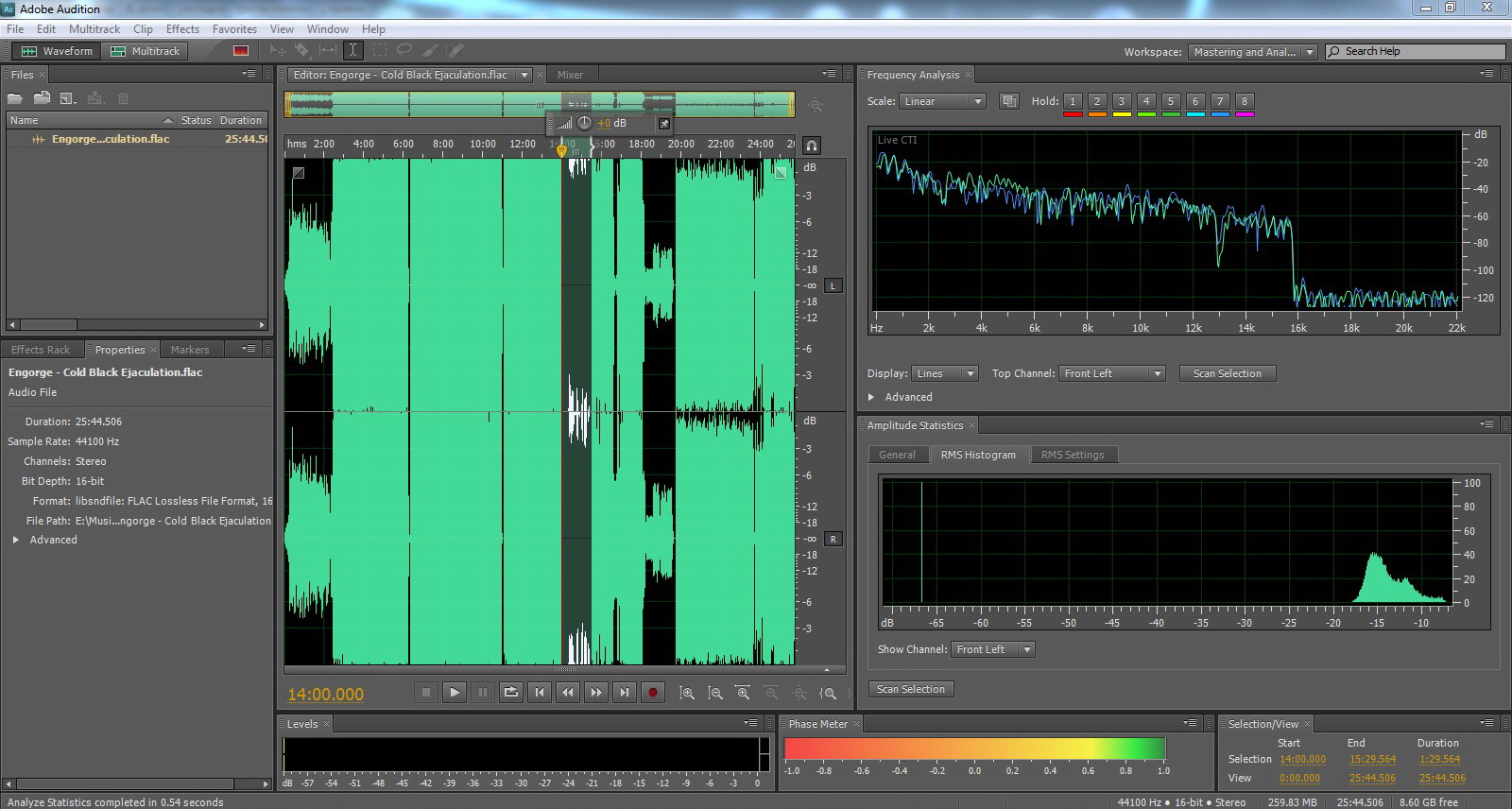Toggle Loop Playback button
This screenshot has width=1512, height=809.
point(511,693)
